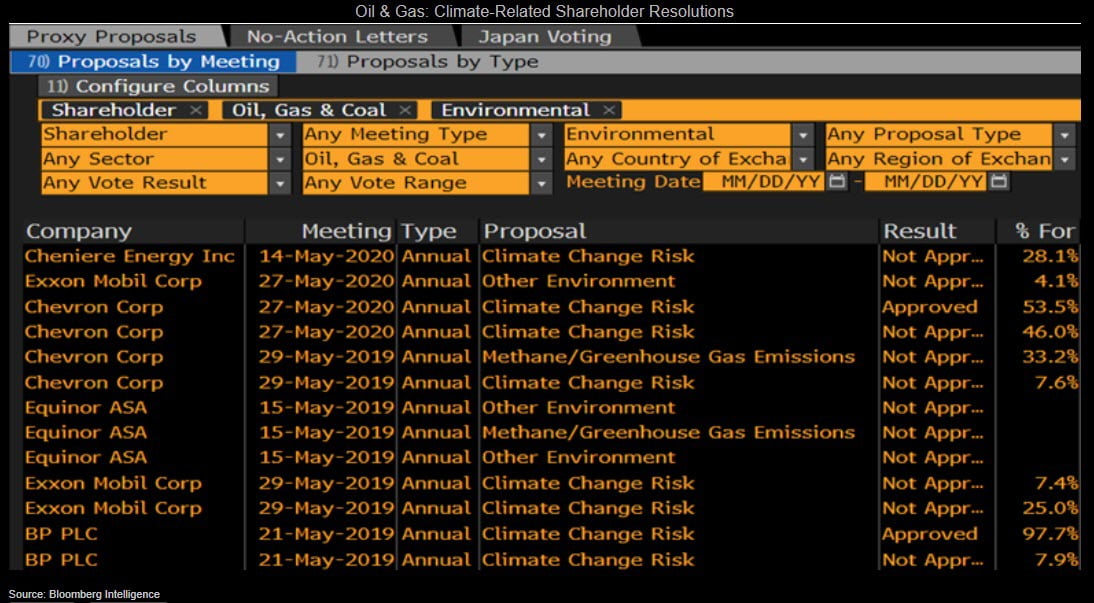The height and width of the screenshot is (603, 1094).
Task: Open the end meeting date calendar icon
Action: (999, 182)
